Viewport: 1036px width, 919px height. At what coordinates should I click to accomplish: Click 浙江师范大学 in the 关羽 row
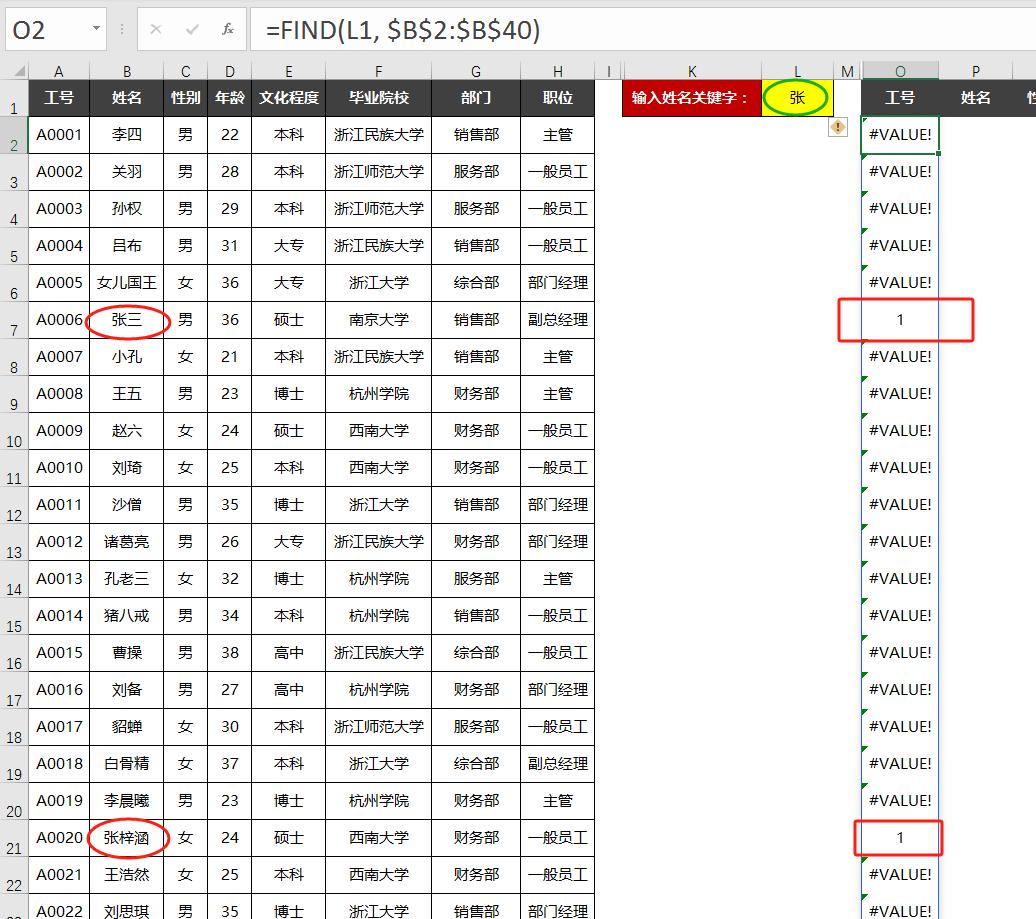[379, 172]
